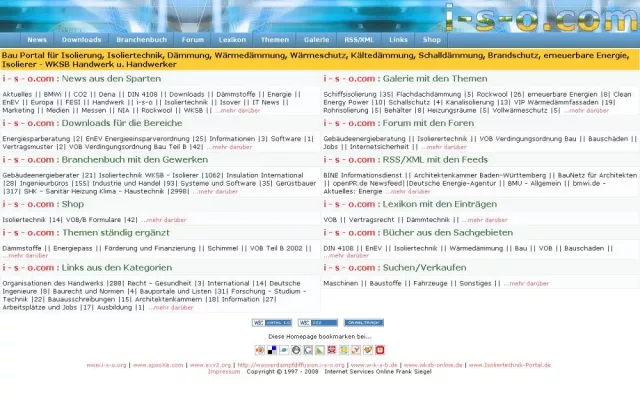
Task: Click 'Schiffsisolierung' in the Galerie list
Action: pos(350,94)
